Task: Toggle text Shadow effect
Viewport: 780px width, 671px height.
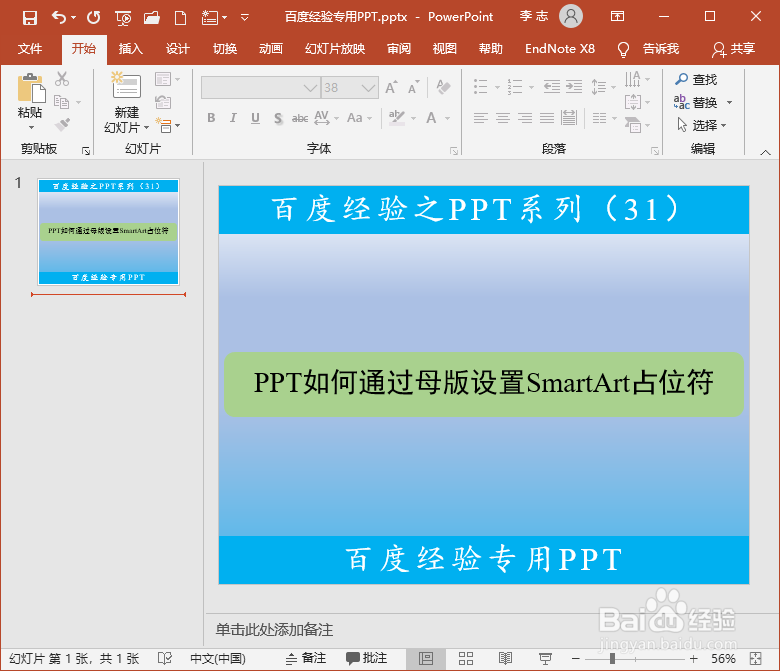Action: pos(278,118)
